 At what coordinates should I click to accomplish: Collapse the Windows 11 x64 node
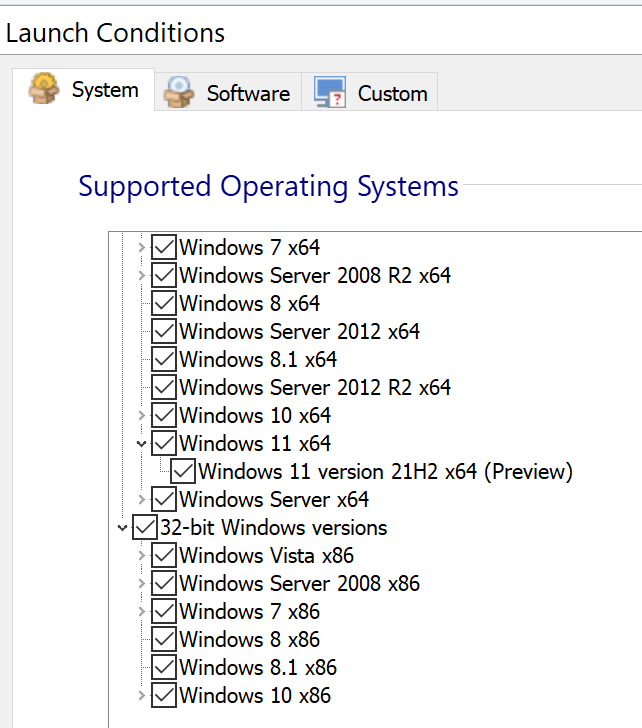pyautogui.click(x=142, y=444)
